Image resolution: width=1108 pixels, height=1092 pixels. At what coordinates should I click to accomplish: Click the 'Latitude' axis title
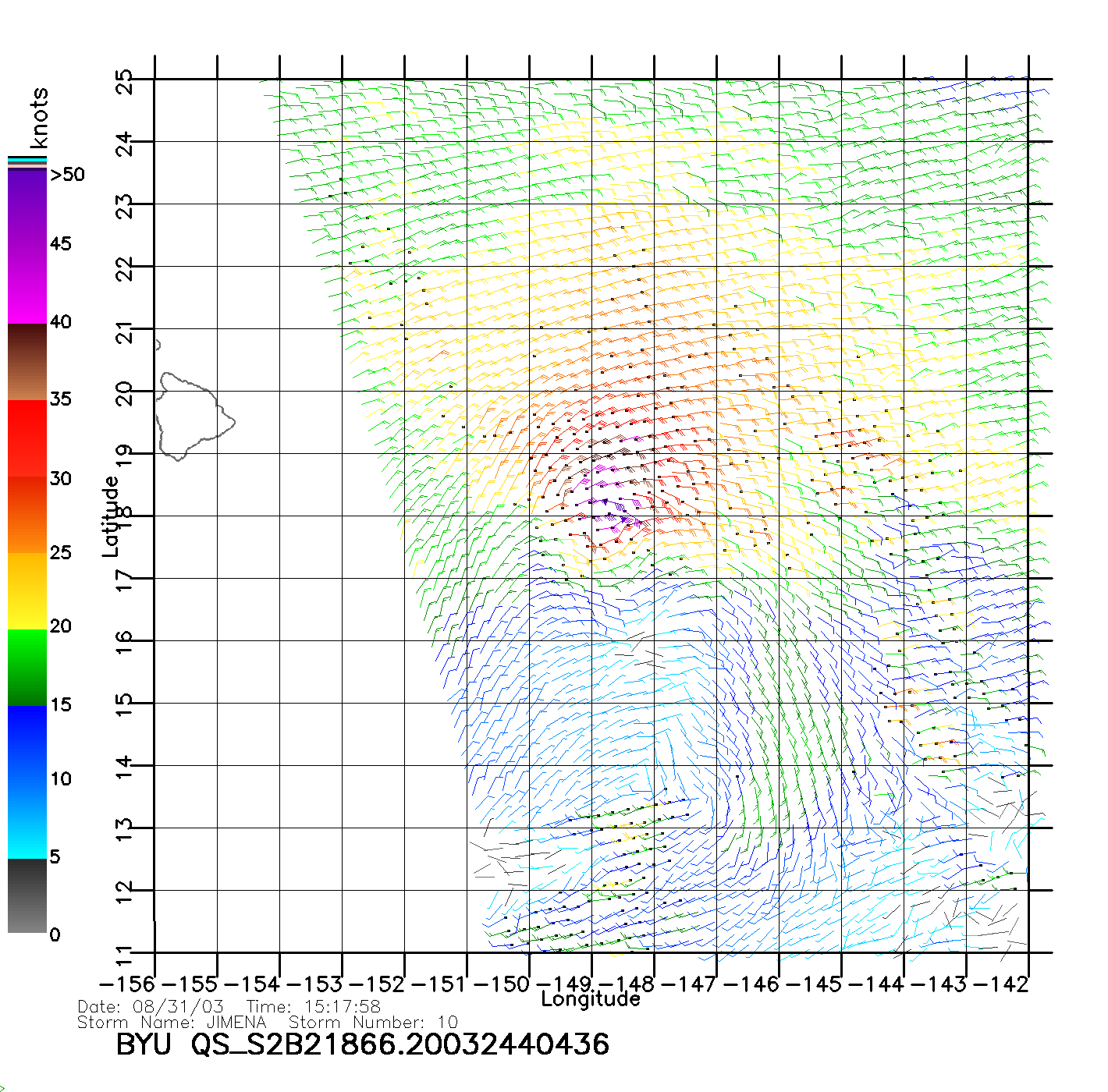coord(111,516)
